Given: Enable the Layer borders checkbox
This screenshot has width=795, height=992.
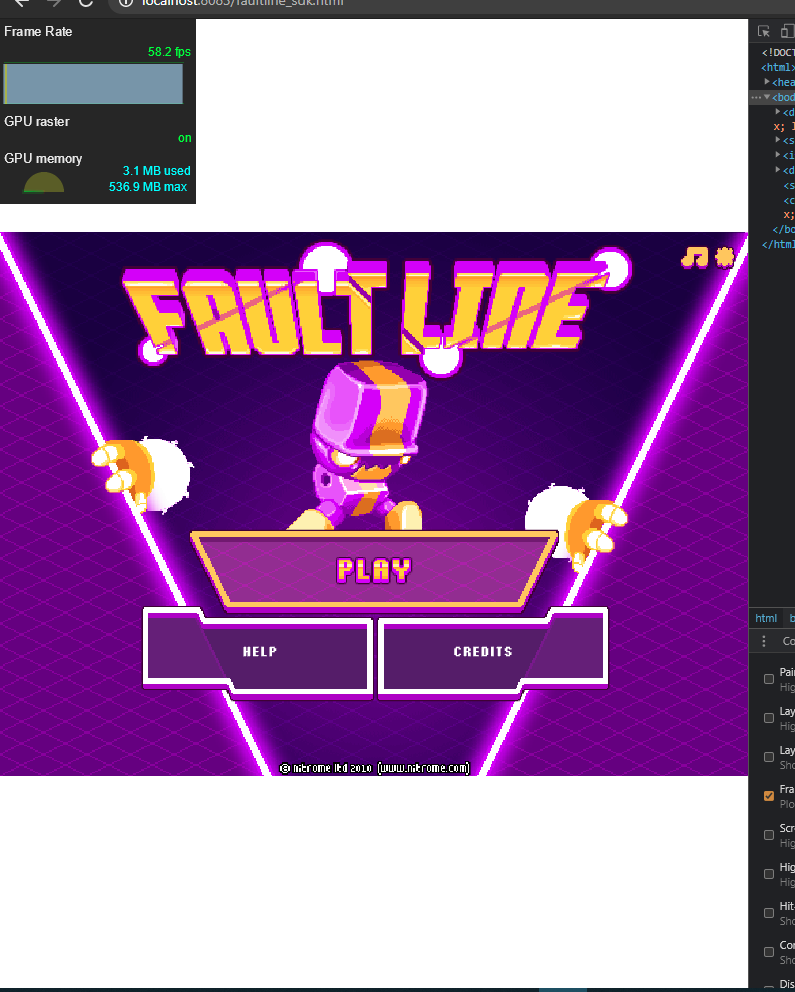Looking at the screenshot, I should pos(768,757).
